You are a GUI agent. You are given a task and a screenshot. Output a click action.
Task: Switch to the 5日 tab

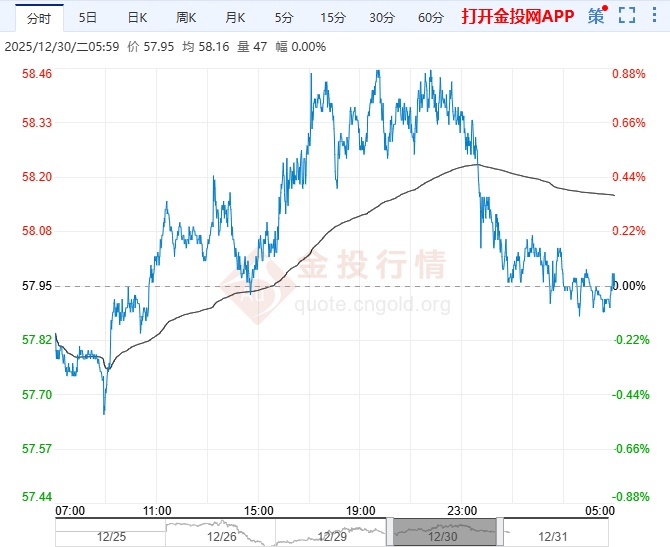pyautogui.click(x=88, y=18)
